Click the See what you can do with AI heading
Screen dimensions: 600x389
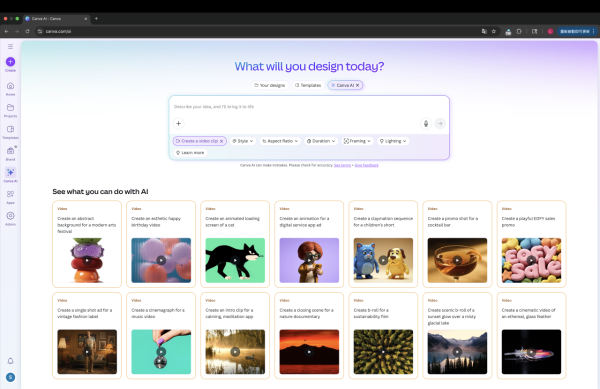point(100,192)
